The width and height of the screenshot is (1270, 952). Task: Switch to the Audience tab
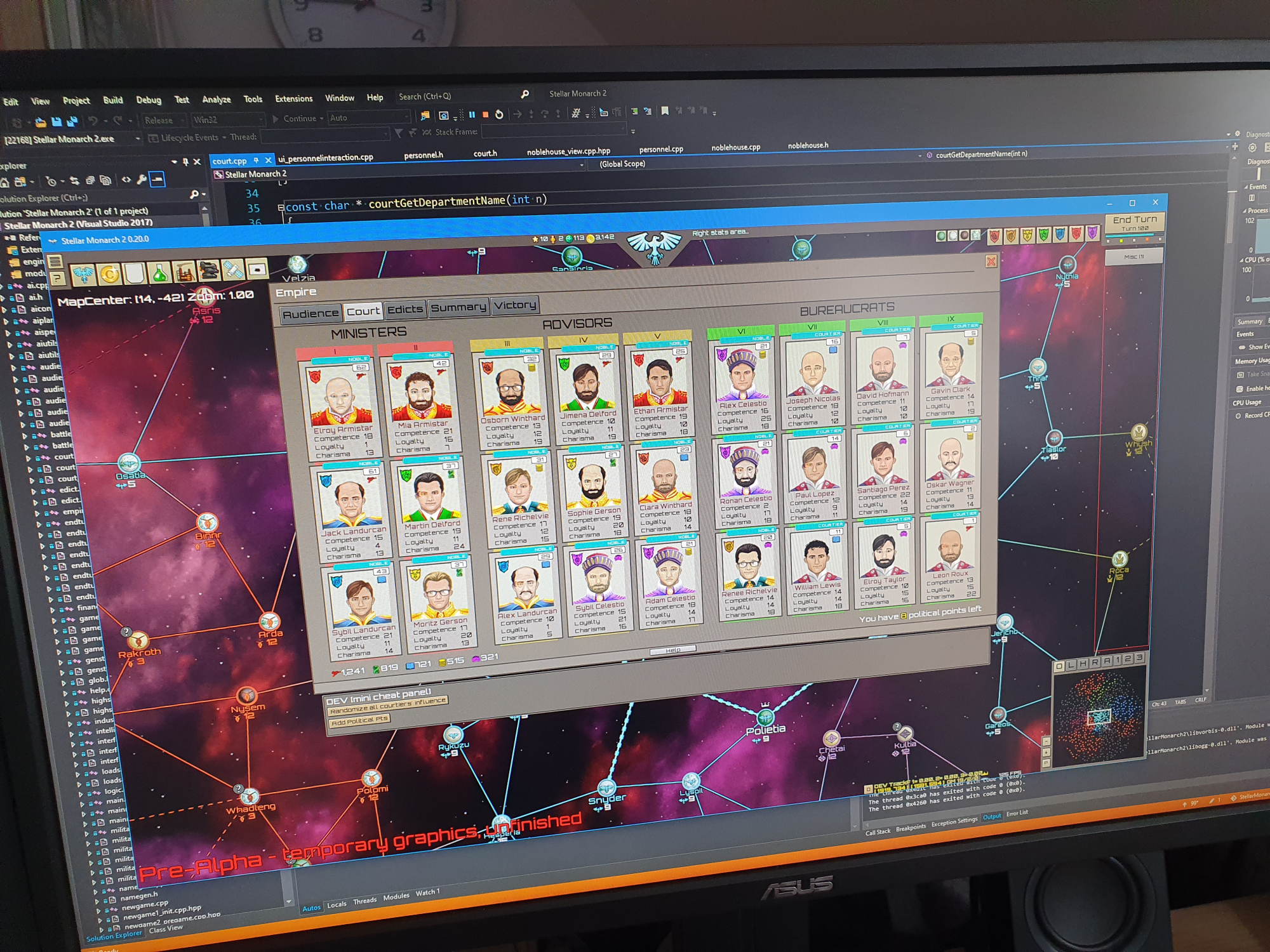point(311,314)
